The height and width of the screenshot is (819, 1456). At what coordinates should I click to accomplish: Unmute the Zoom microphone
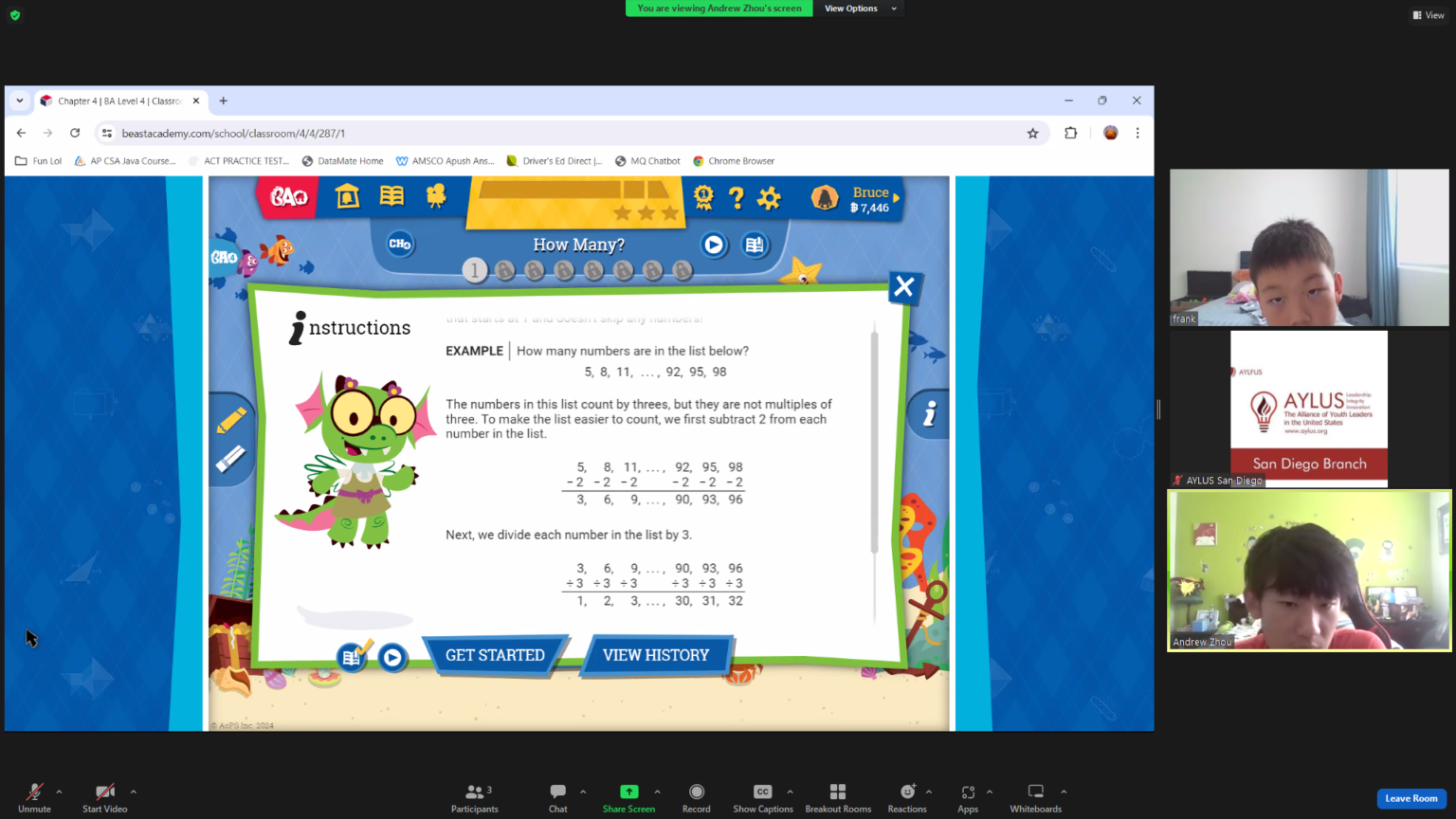(x=34, y=797)
